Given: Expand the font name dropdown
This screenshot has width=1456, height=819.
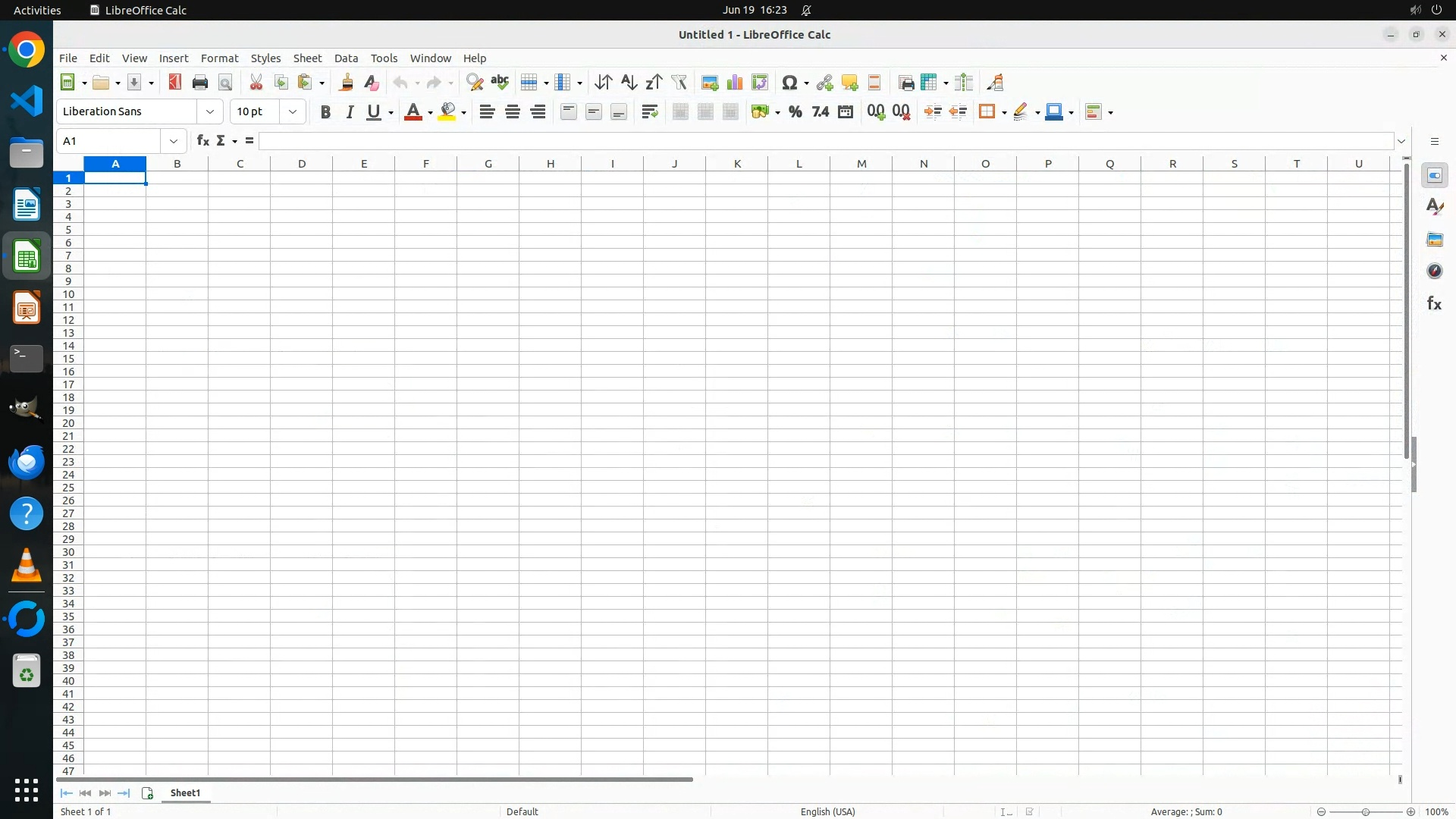Looking at the screenshot, I should 210,112.
